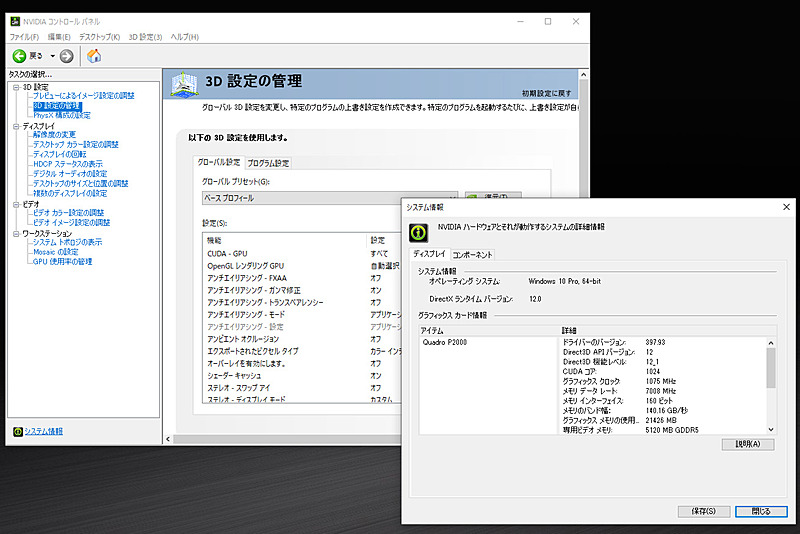Select GPU 使用率の管理 tree item
800x534 pixels.
pos(63,262)
